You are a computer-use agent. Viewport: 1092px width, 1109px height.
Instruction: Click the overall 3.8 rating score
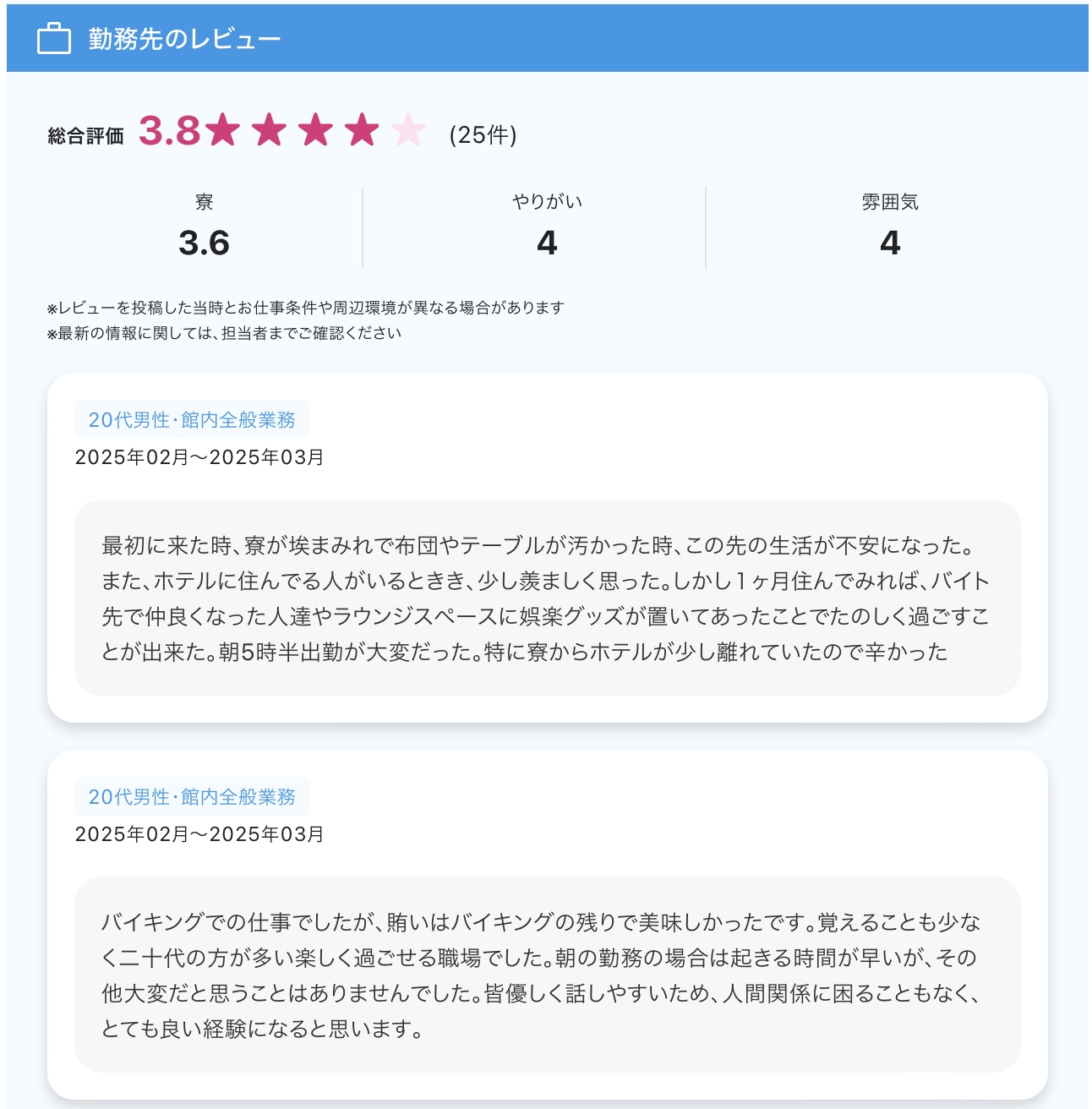pyautogui.click(x=169, y=131)
